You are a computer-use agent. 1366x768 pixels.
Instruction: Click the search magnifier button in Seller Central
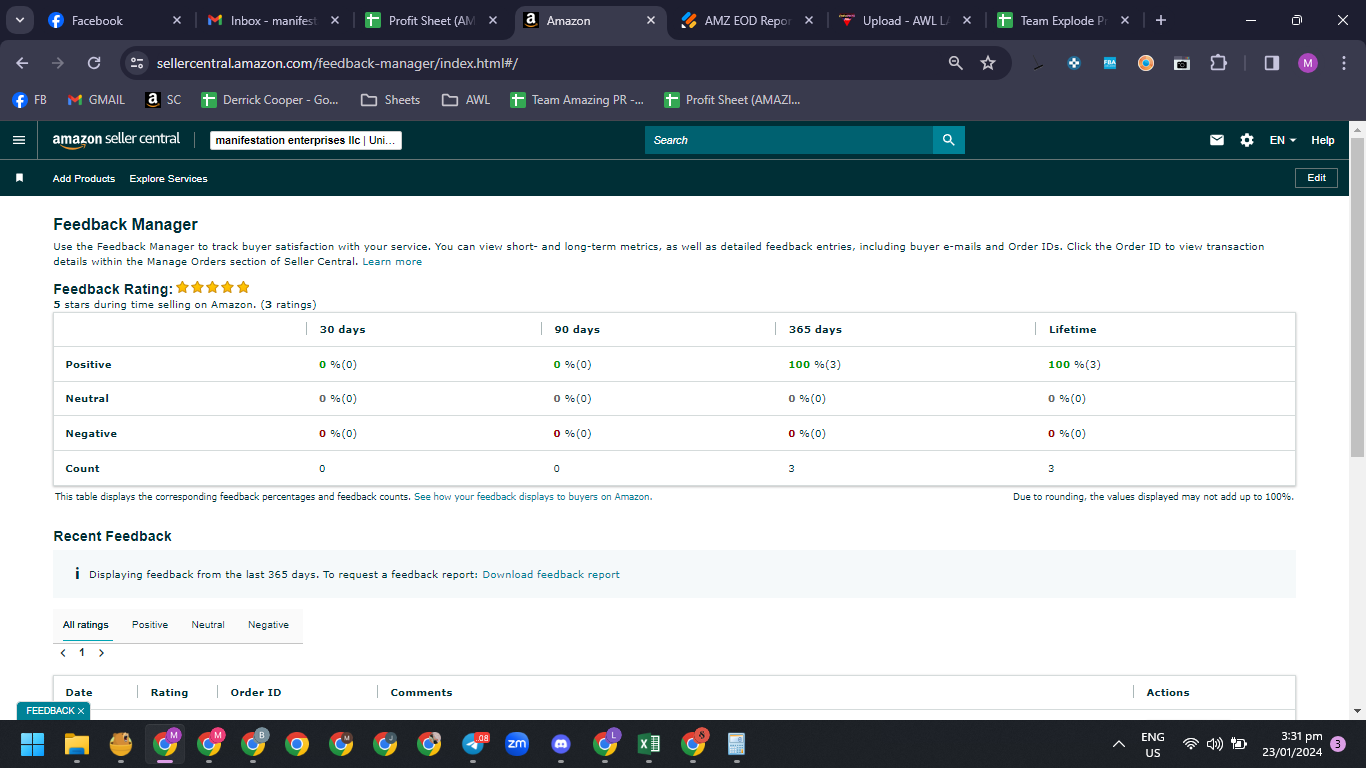pos(949,140)
